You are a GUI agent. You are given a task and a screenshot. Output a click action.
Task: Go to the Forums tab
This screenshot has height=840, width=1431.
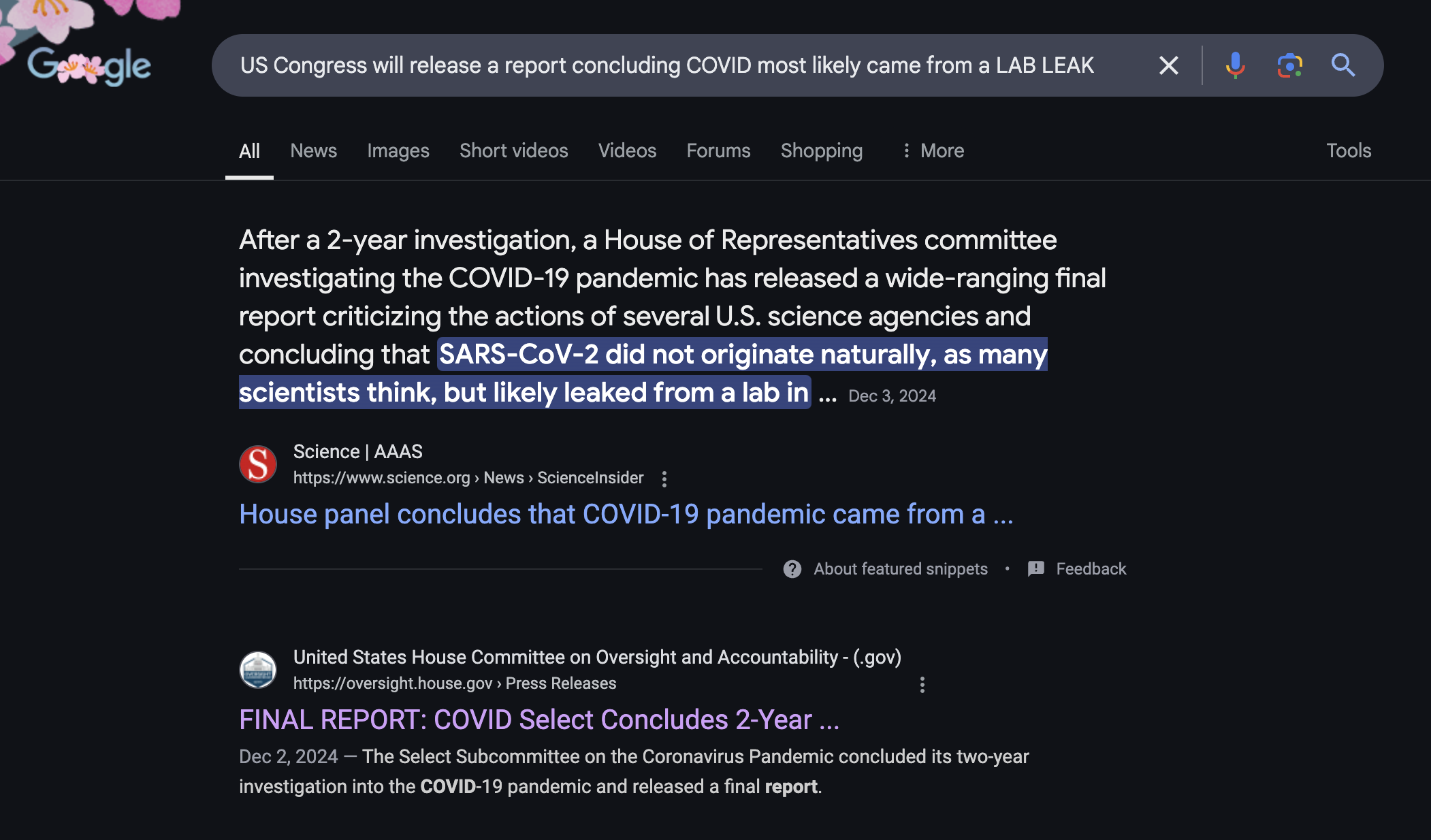[718, 150]
